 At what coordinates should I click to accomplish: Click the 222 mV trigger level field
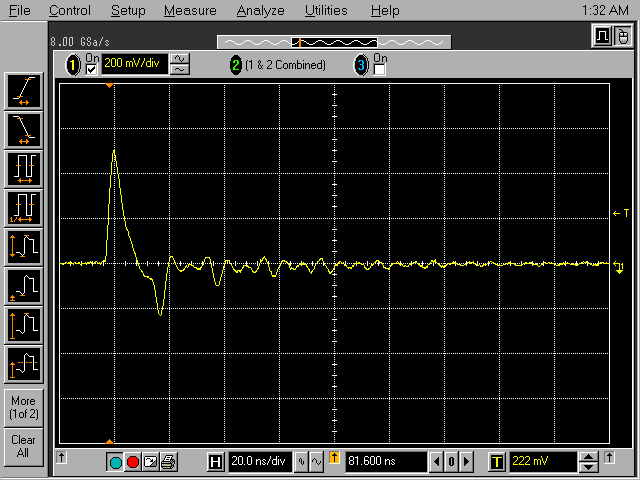544,462
